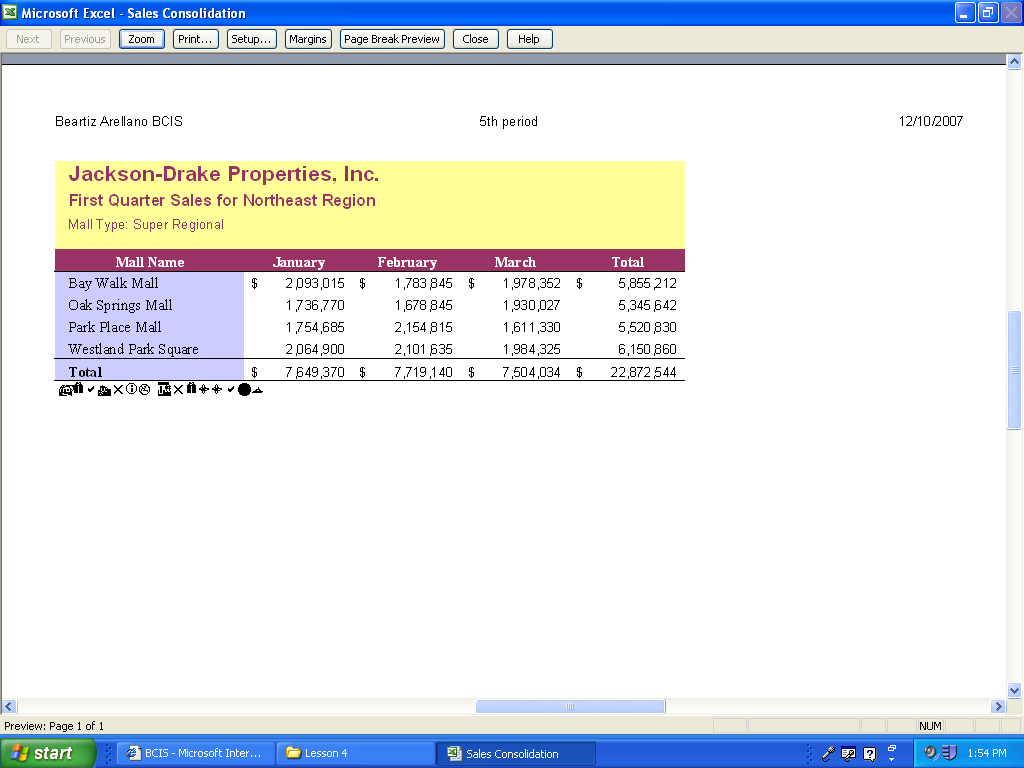1024x768 pixels.
Task: Click the Excel icon in title bar
Action: pos(10,12)
